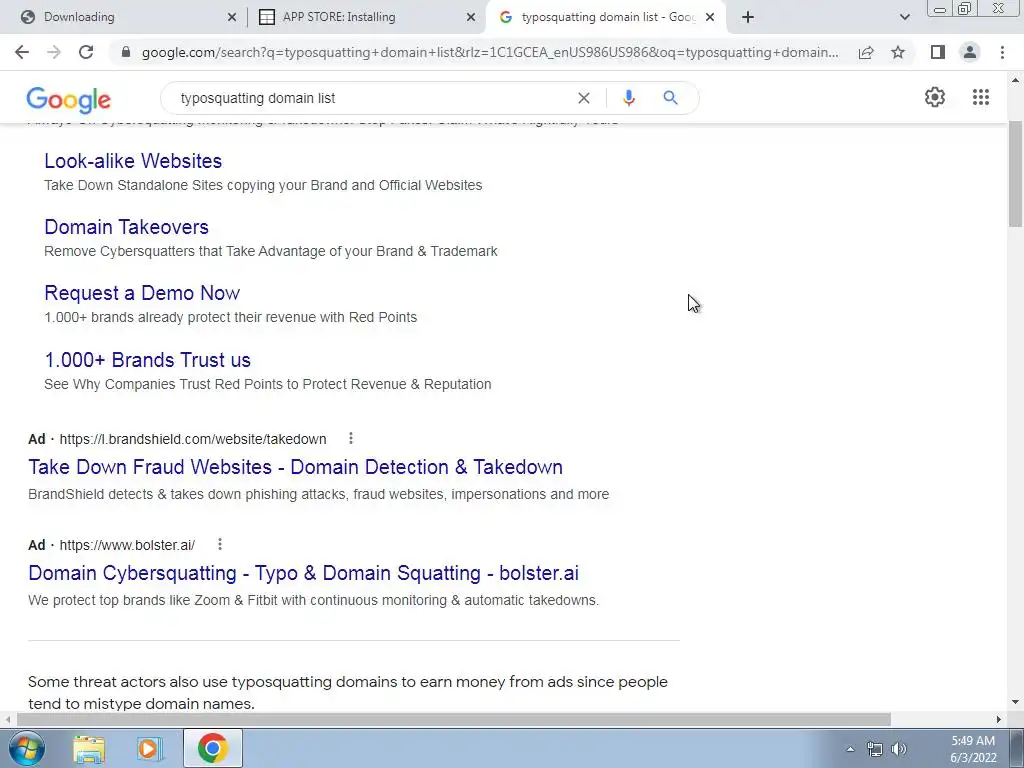Click the https://www.bolster.ai/ URL text

(127, 545)
